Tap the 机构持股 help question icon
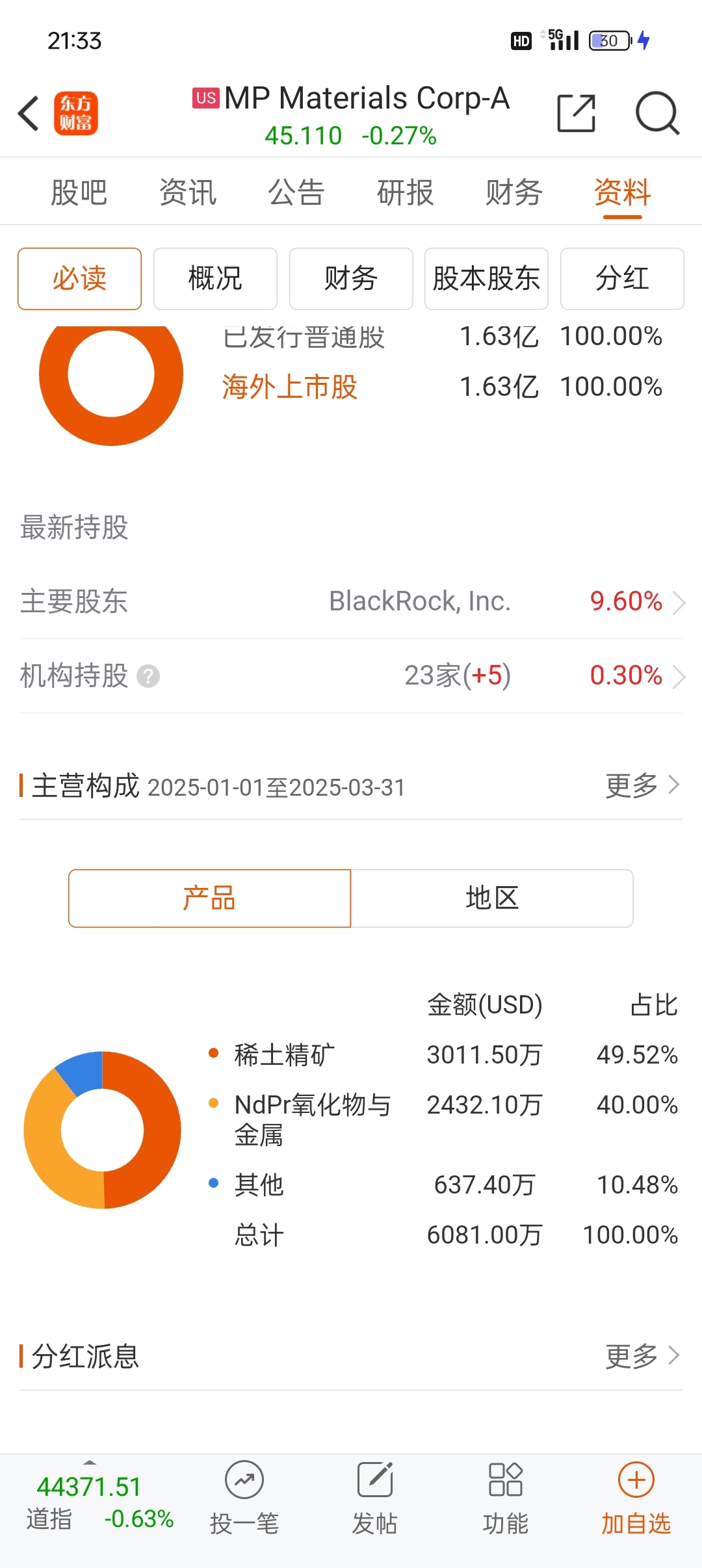 pyautogui.click(x=148, y=676)
